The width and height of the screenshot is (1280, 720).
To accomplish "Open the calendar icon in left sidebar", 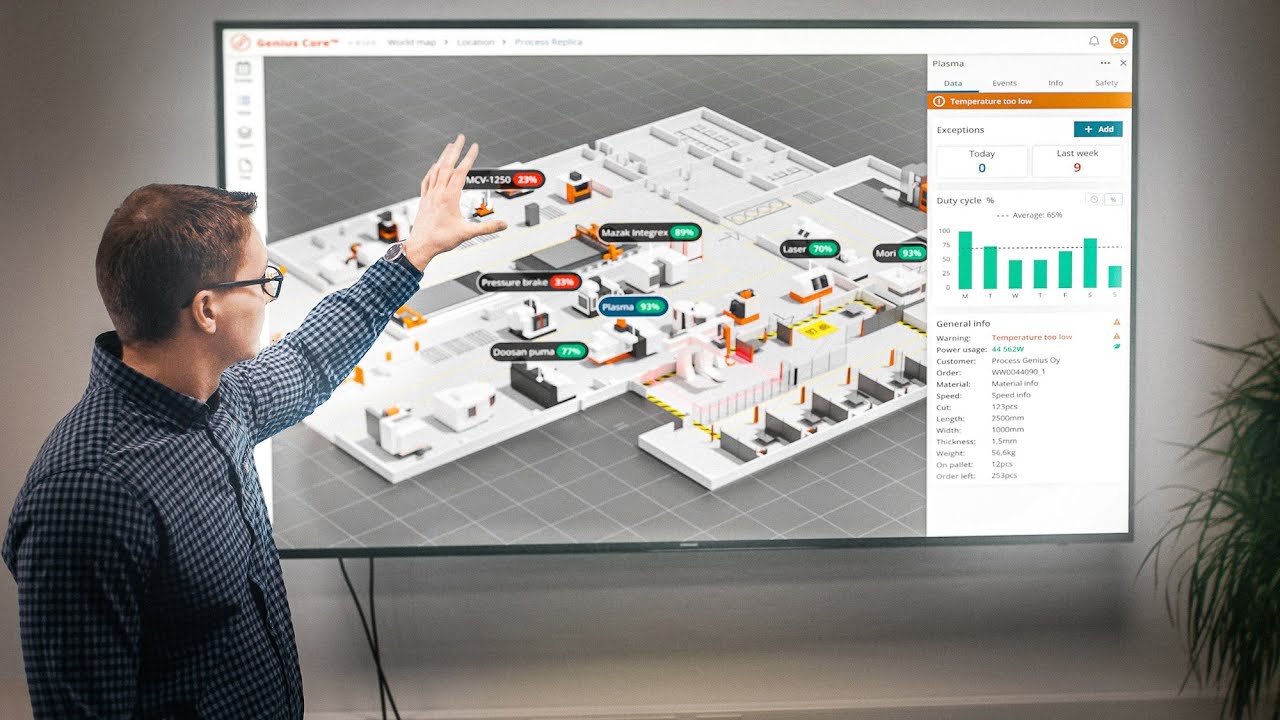I will click(243, 70).
